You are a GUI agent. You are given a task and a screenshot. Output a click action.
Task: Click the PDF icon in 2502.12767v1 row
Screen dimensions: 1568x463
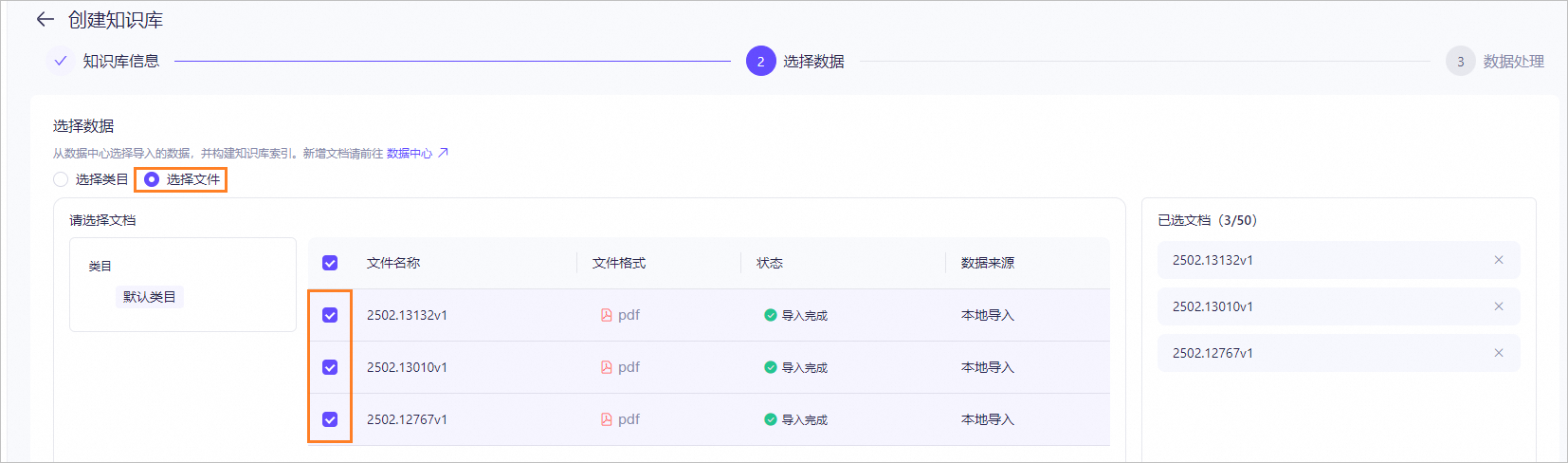point(607,419)
